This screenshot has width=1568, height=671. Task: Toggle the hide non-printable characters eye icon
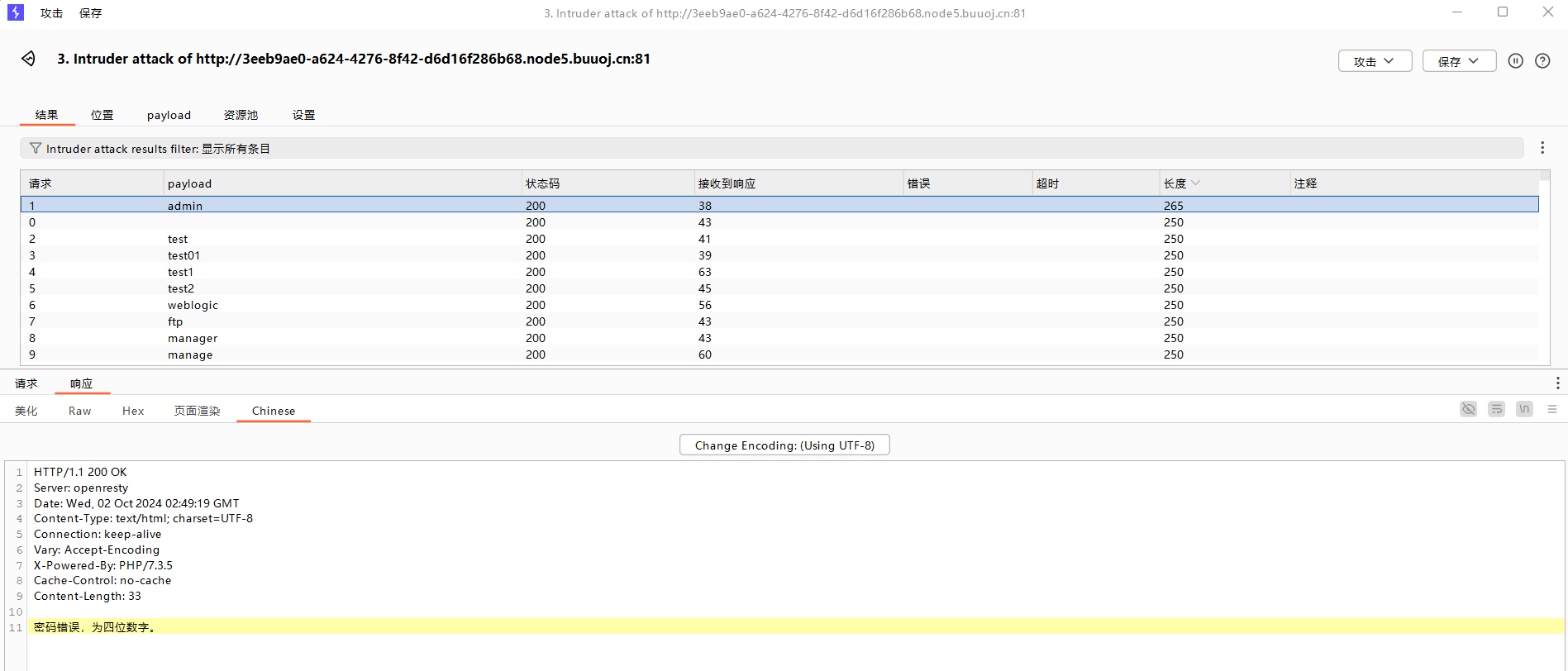coord(1468,409)
